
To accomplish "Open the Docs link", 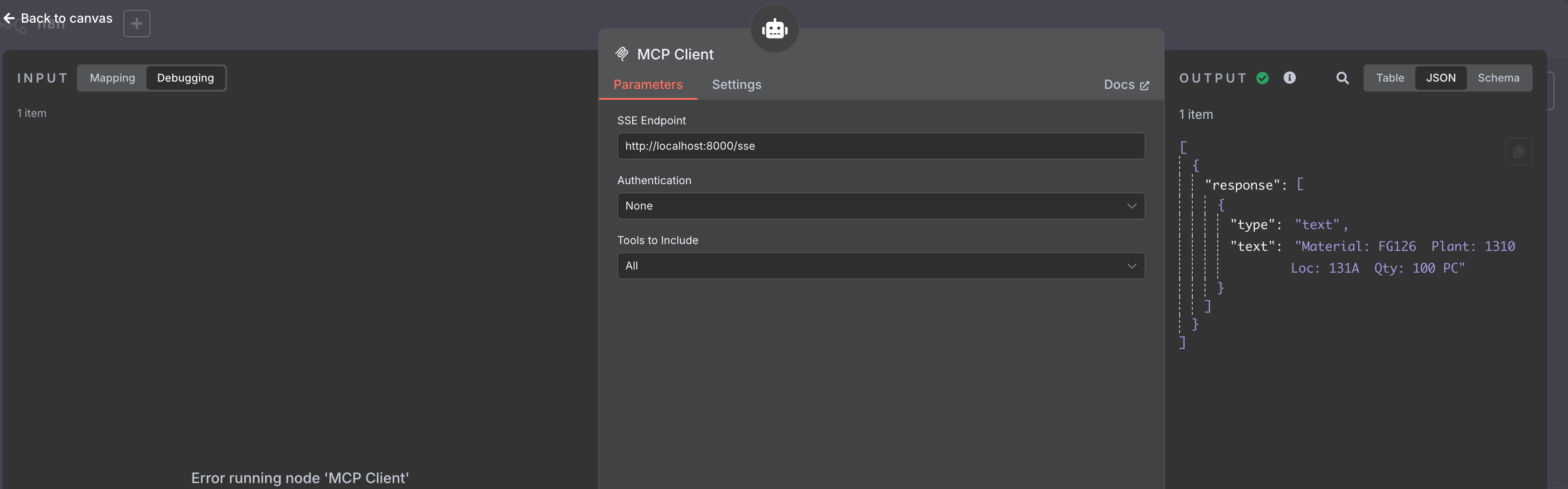I will (x=1120, y=85).
